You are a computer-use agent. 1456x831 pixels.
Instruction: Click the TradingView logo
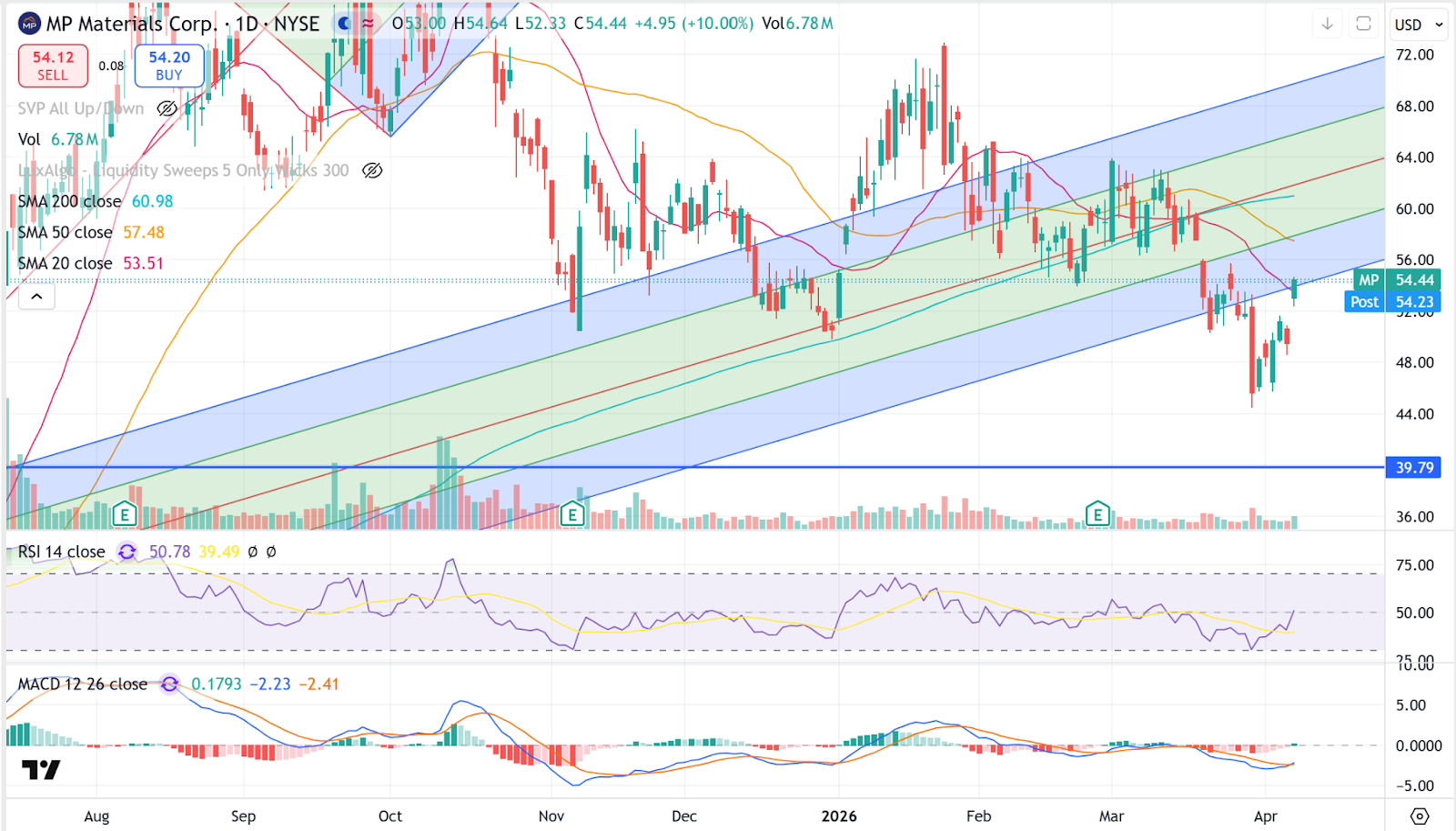point(41,770)
